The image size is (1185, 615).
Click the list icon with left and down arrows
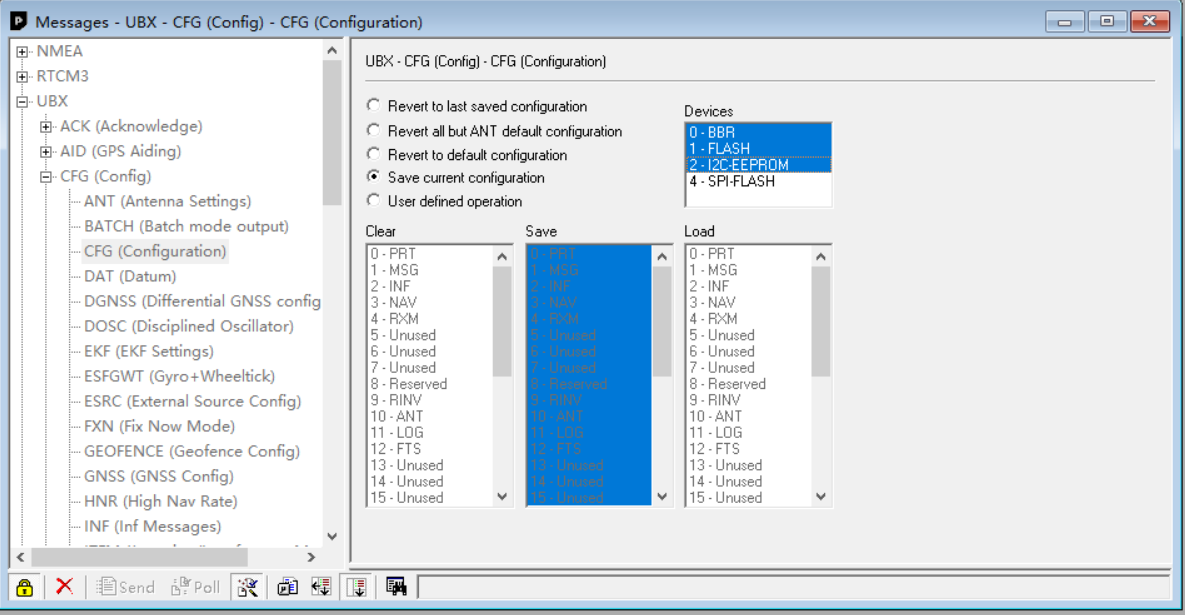pos(322,587)
